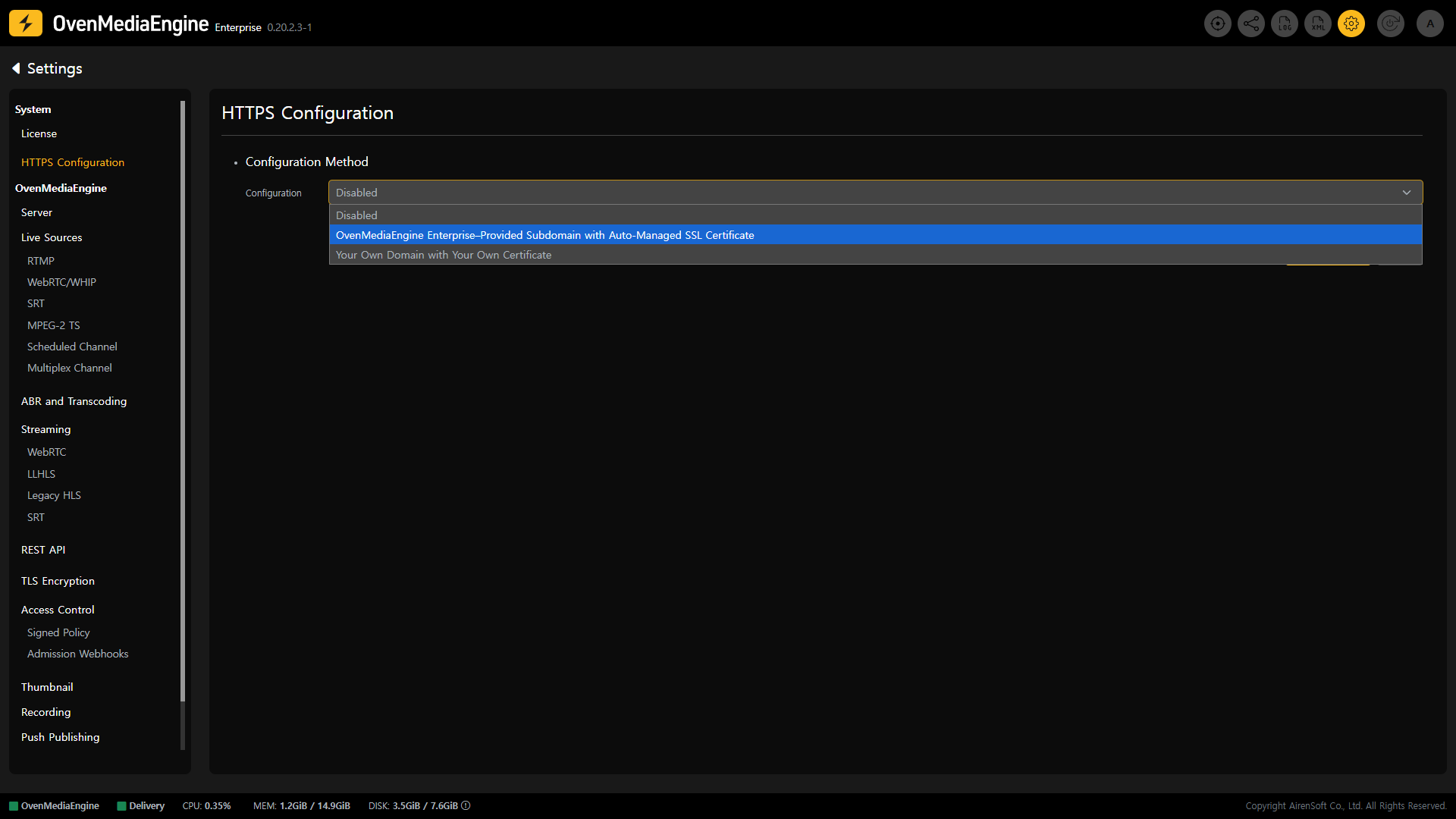Click the OvenMediaEngine lightning logo
Screen dimensions: 1456x819
pyautogui.click(x=26, y=24)
